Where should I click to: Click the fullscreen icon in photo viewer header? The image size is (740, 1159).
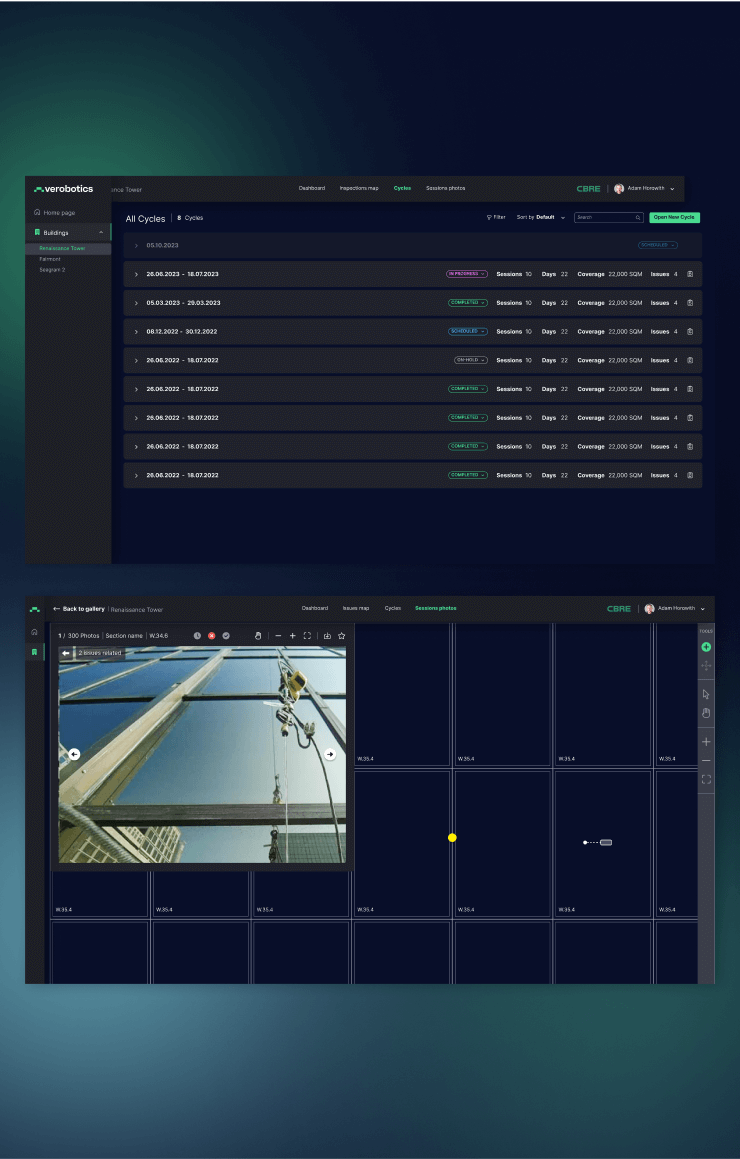pos(307,636)
